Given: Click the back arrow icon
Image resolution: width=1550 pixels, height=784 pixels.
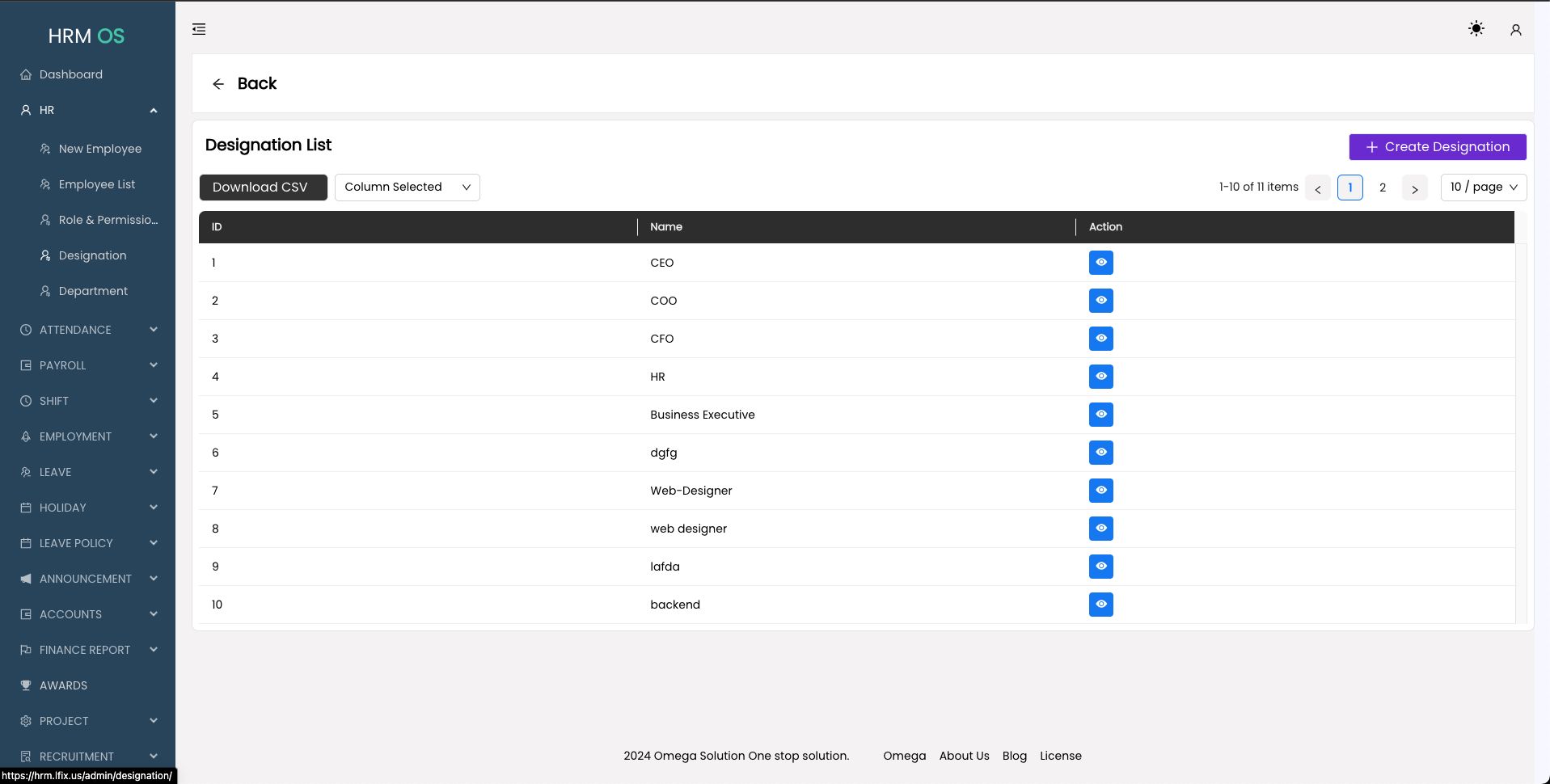Looking at the screenshot, I should click(218, 84).
